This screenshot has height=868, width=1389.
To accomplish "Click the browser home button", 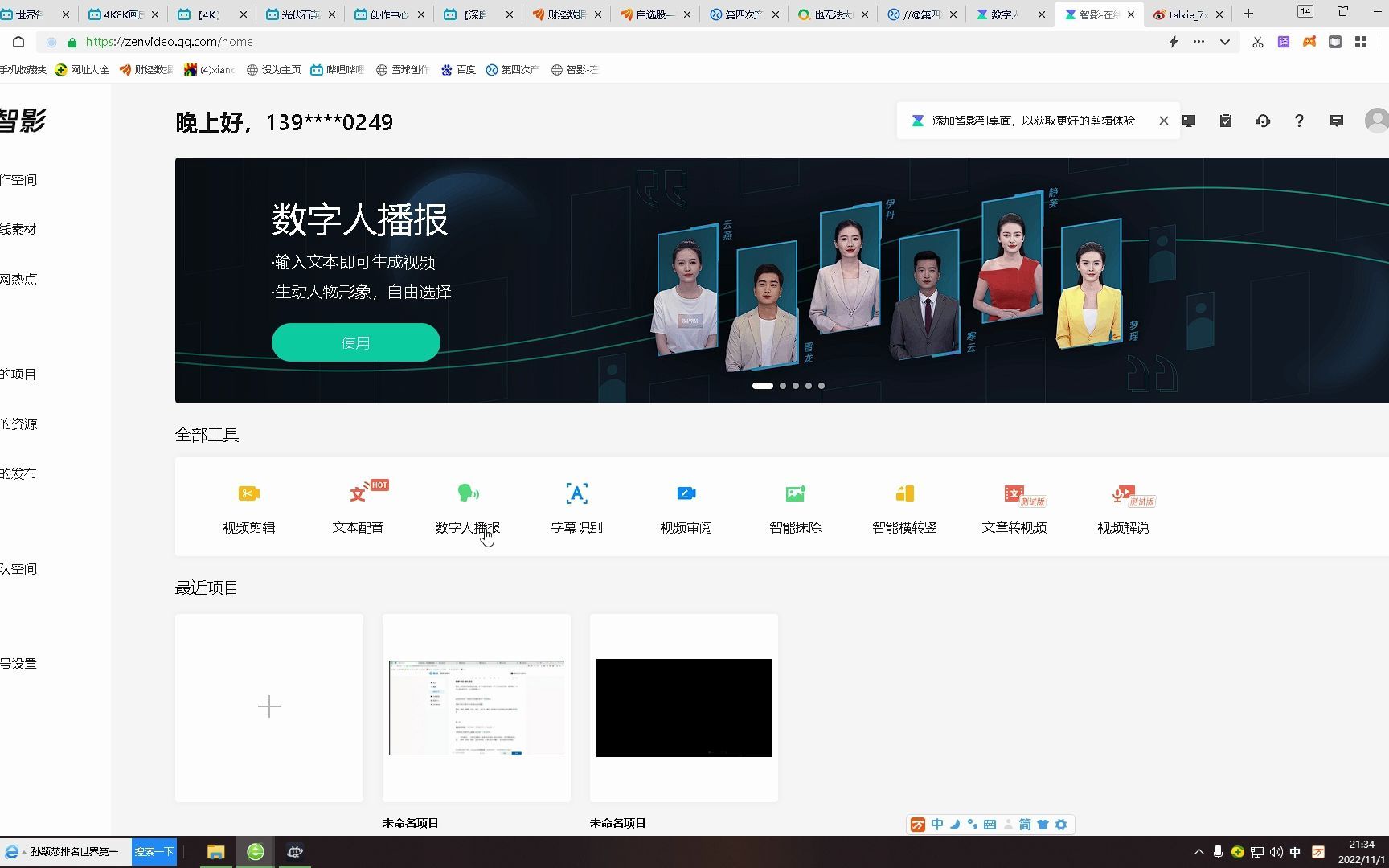I will [18, 42].
